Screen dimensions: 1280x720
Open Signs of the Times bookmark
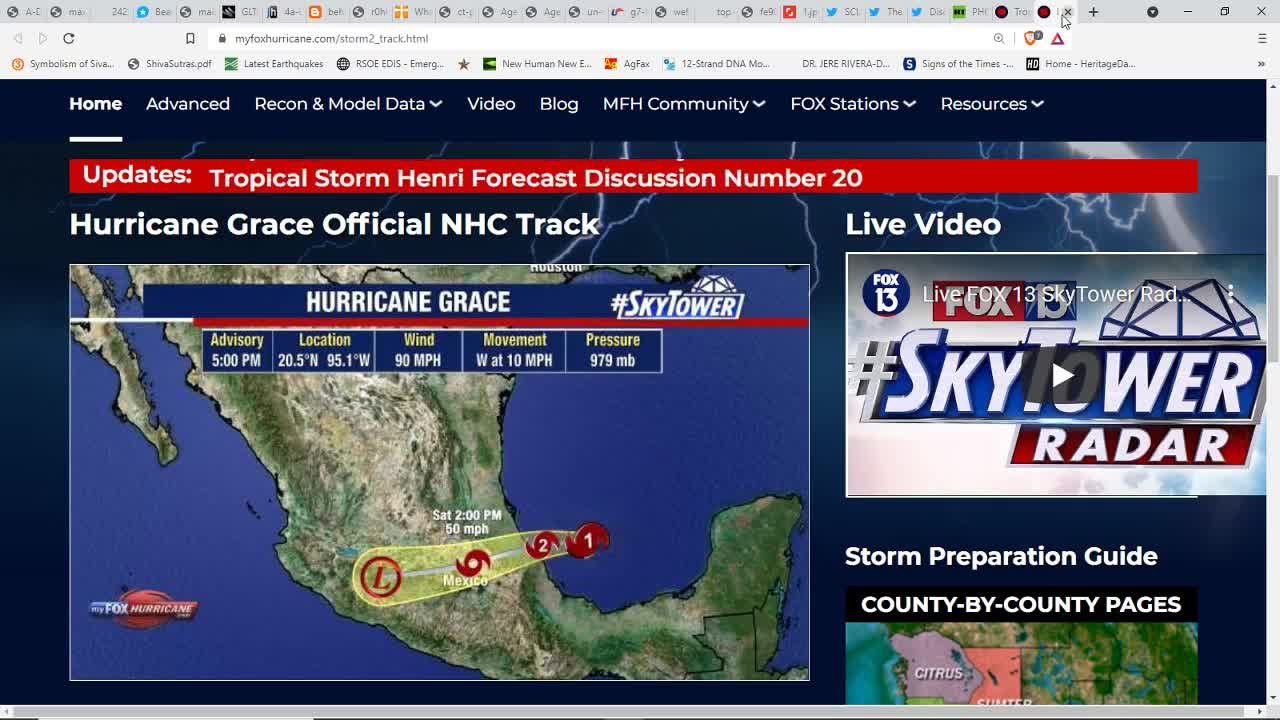[x=958, y=64]
